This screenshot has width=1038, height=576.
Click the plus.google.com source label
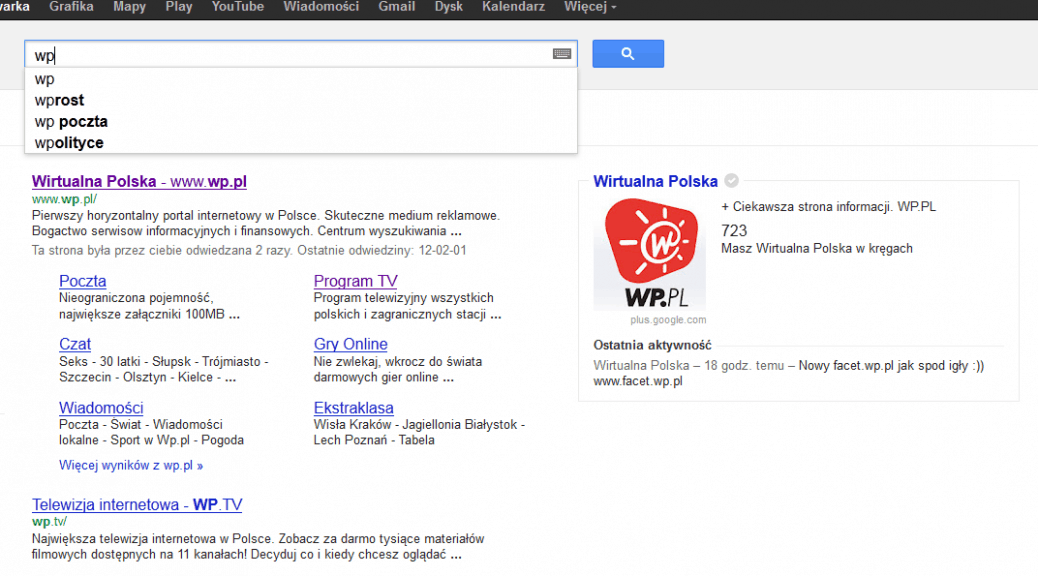(x=668, y=320)
